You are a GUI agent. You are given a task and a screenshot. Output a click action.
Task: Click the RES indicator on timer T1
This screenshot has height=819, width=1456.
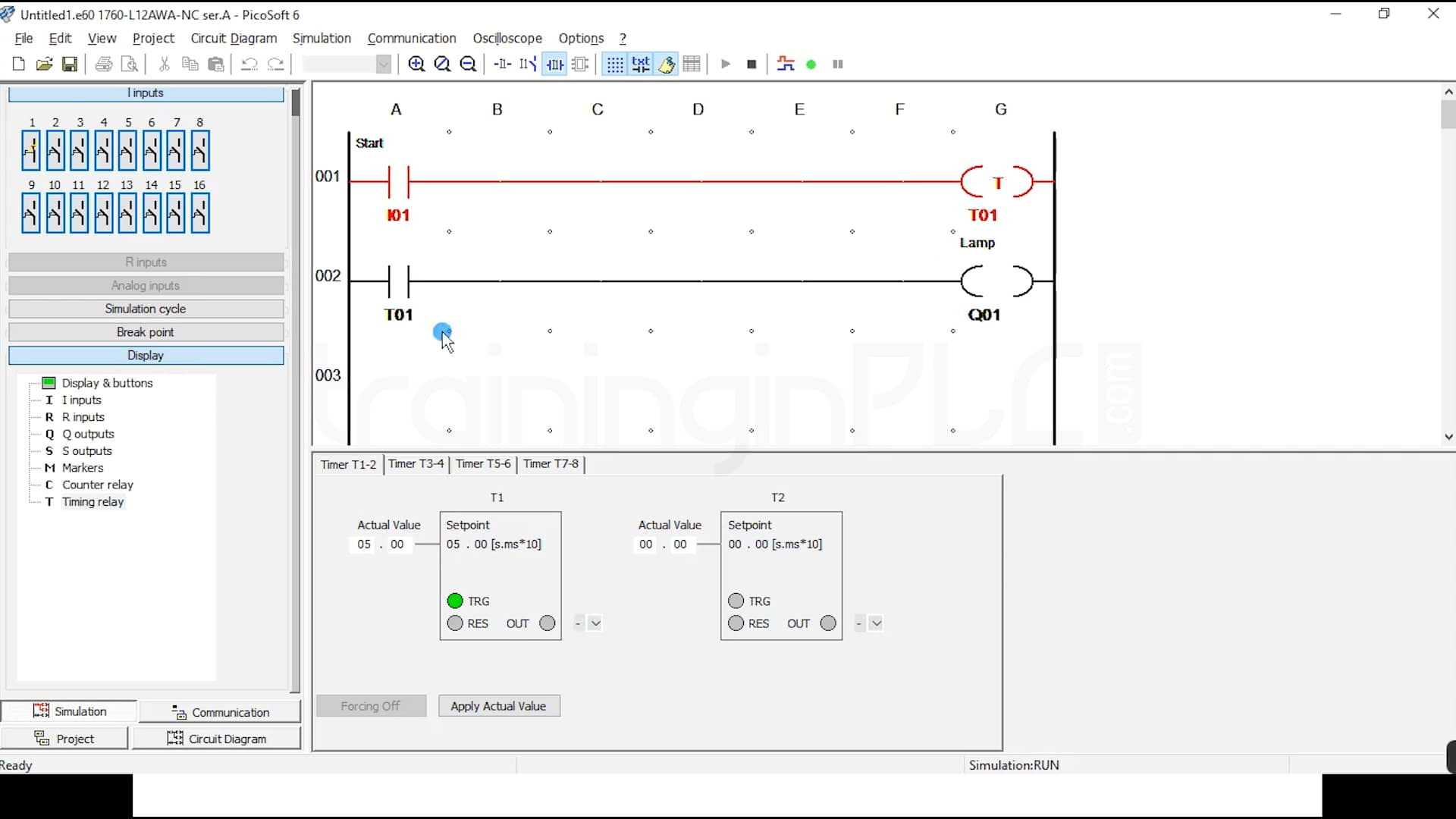(455, 623)
